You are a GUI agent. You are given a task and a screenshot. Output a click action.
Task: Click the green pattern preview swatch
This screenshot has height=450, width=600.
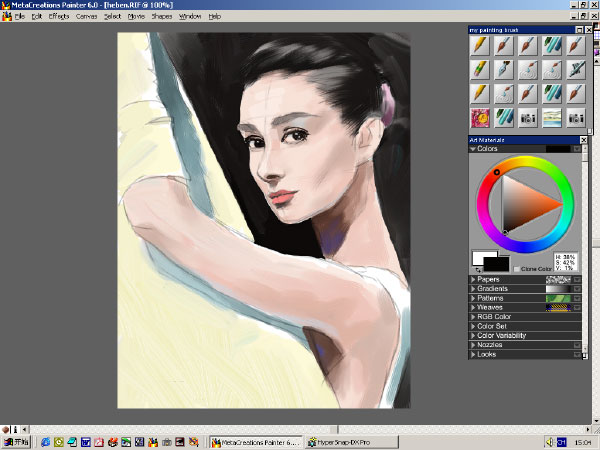pyautogui.click(x=558, y=298)
